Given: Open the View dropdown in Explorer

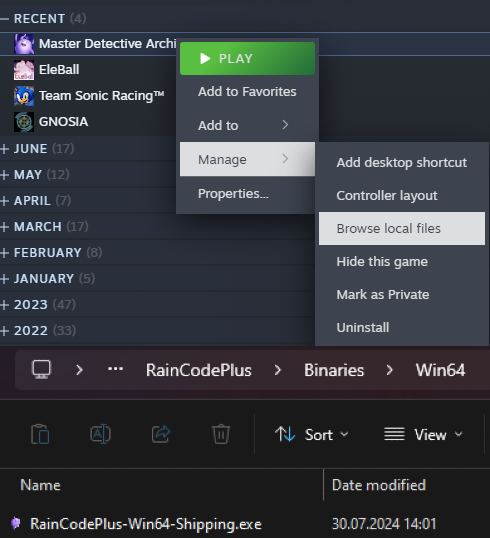Looking at the screenshot, I should (423, 434).
